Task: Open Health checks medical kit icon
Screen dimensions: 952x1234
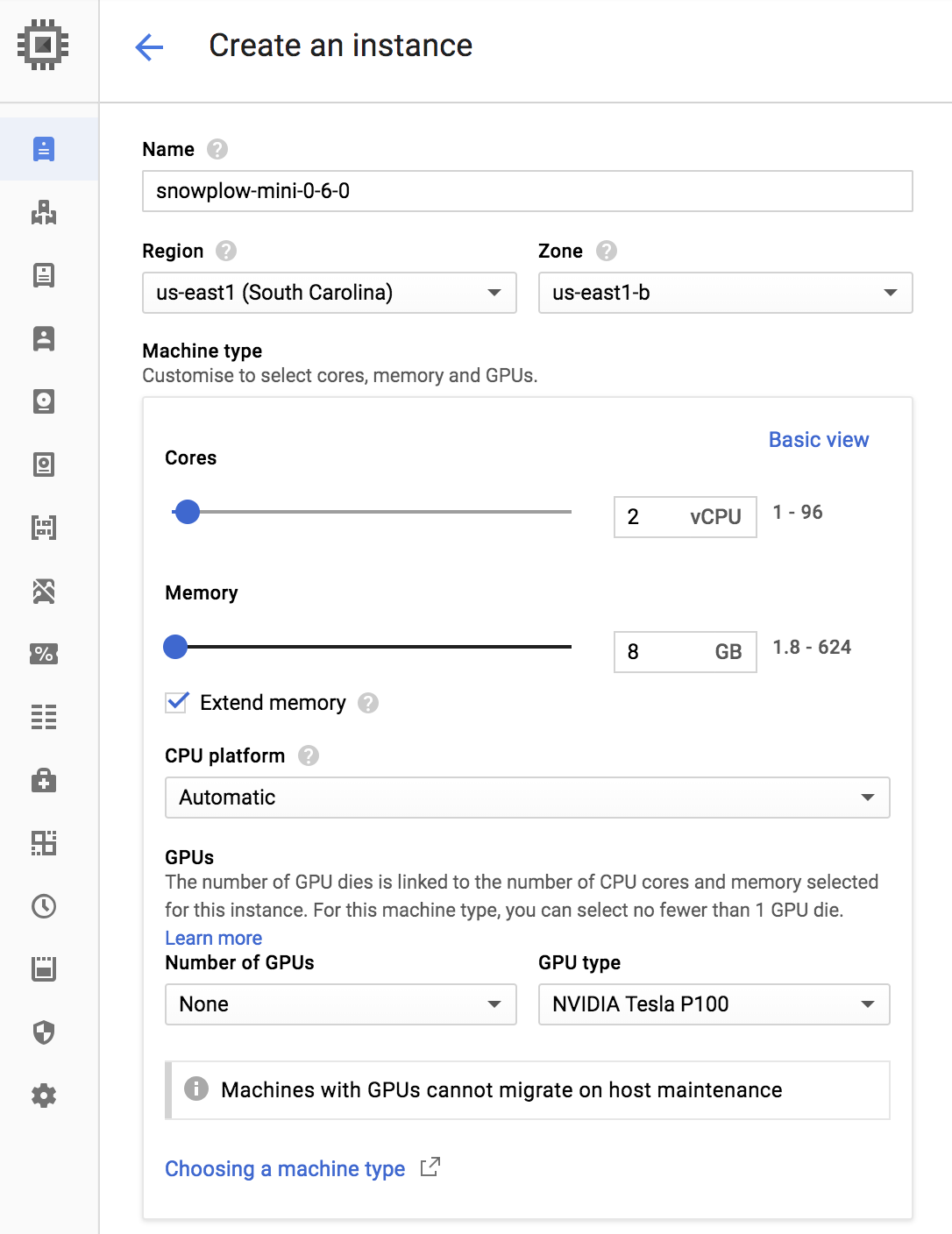Action: coord(44,780)
